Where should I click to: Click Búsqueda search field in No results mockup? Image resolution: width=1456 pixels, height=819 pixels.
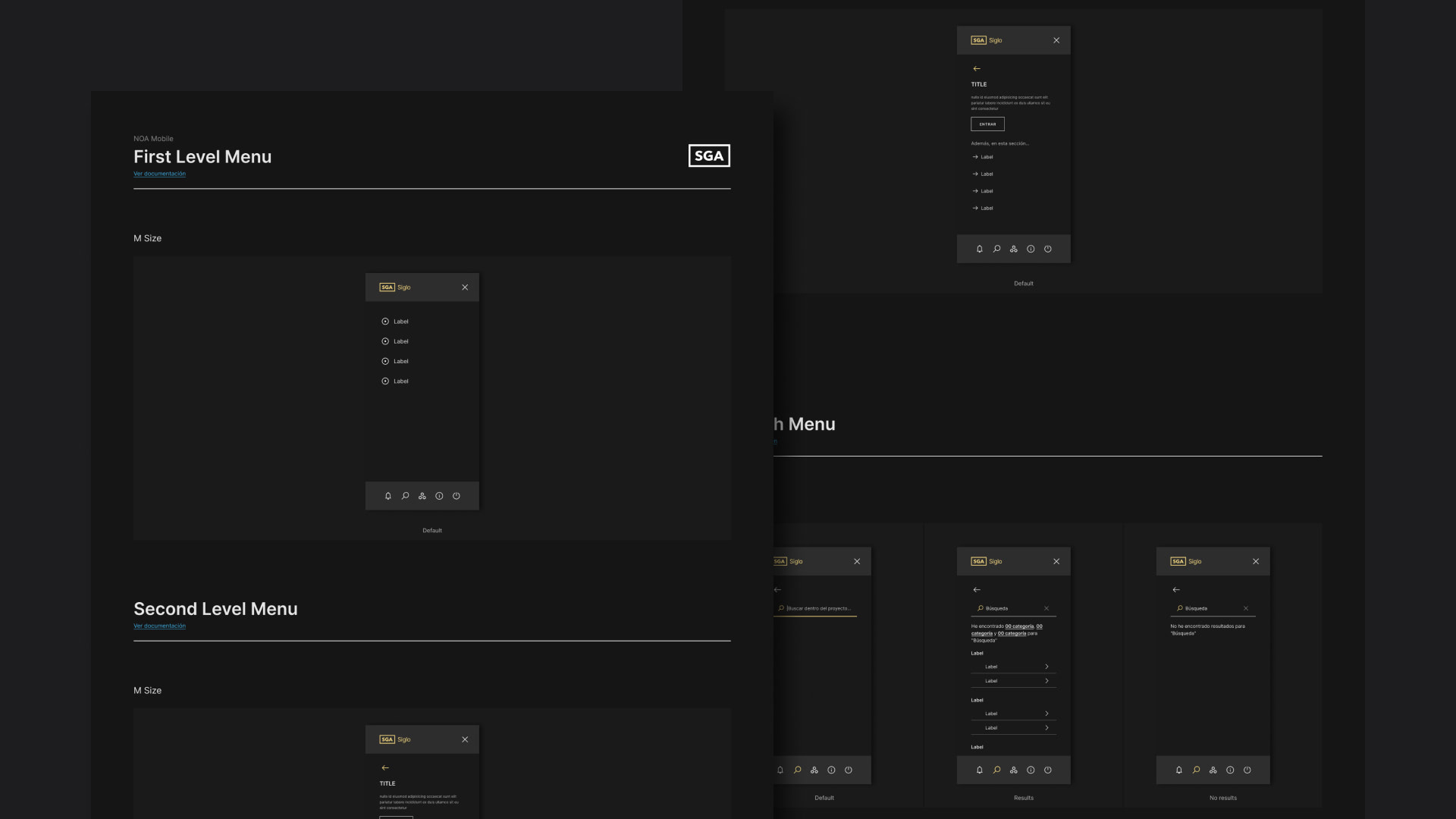[1213, 609]
